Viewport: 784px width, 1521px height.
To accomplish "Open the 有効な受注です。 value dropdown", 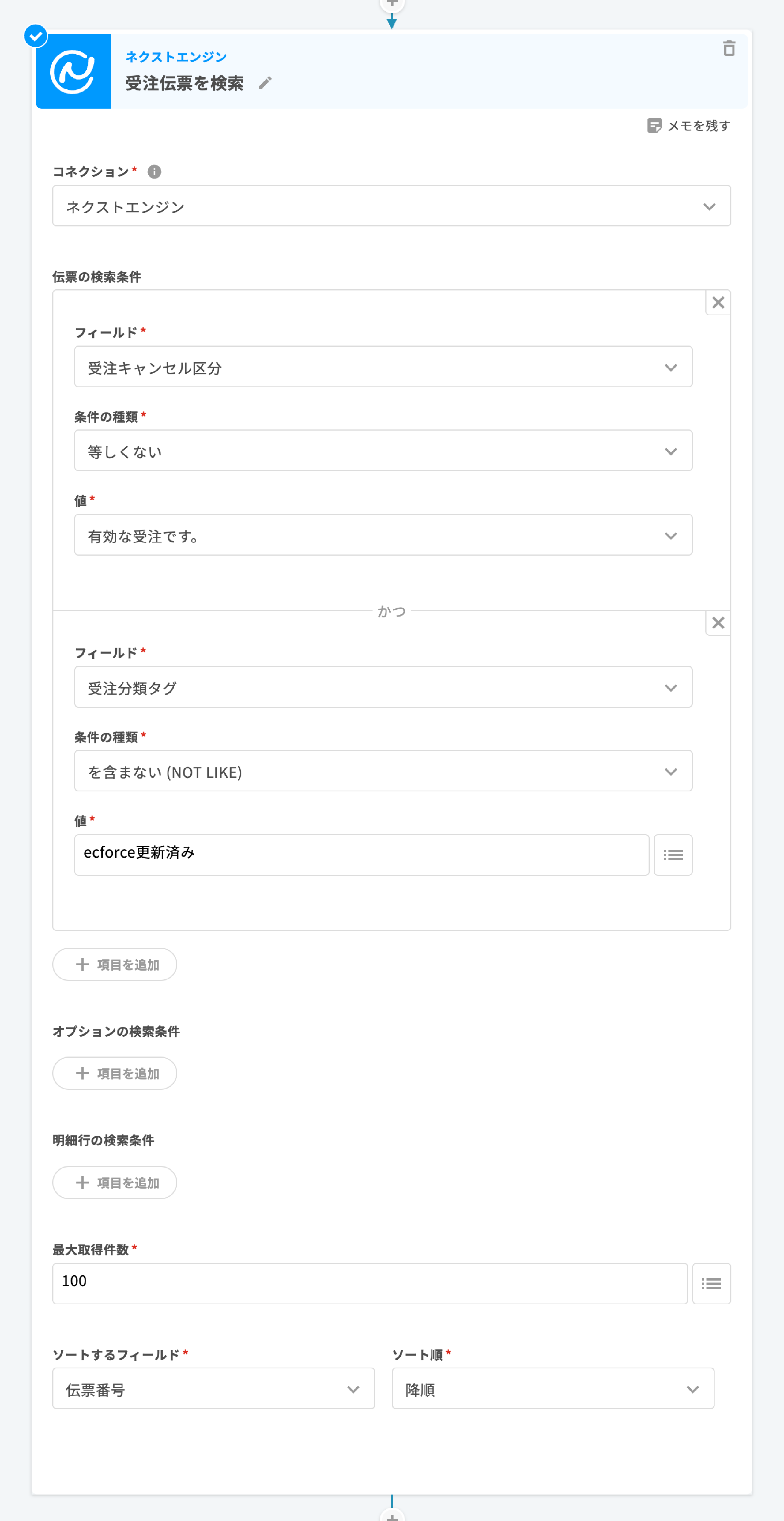I will (x=383, y=535).
